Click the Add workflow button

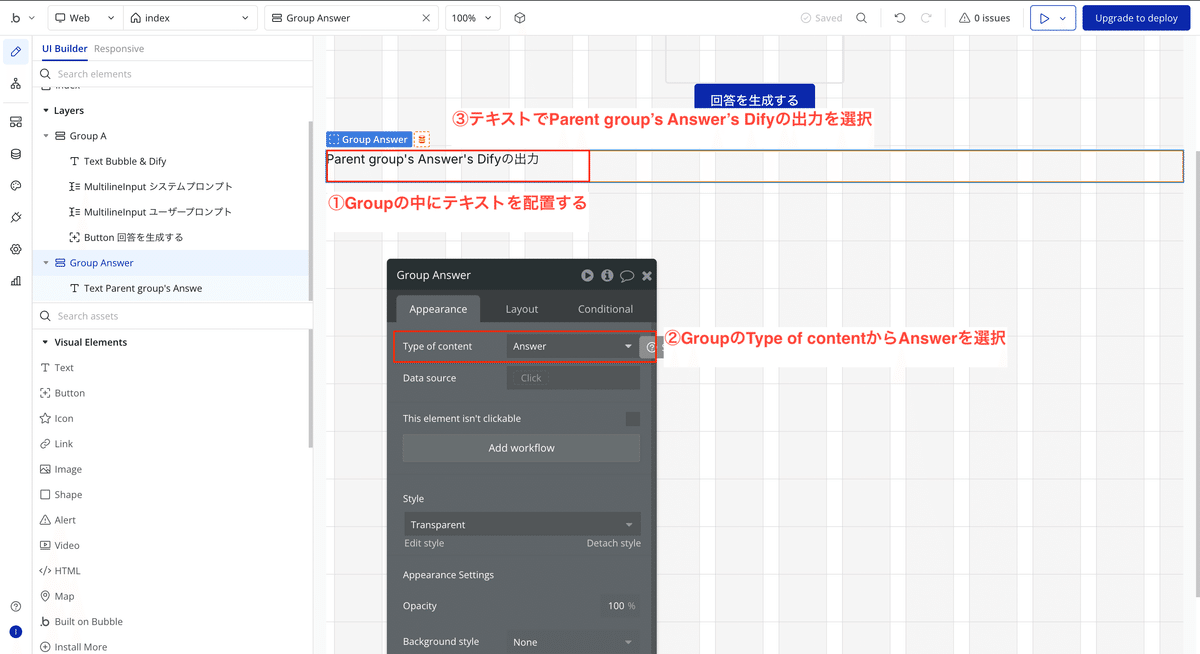coord(521,448)
